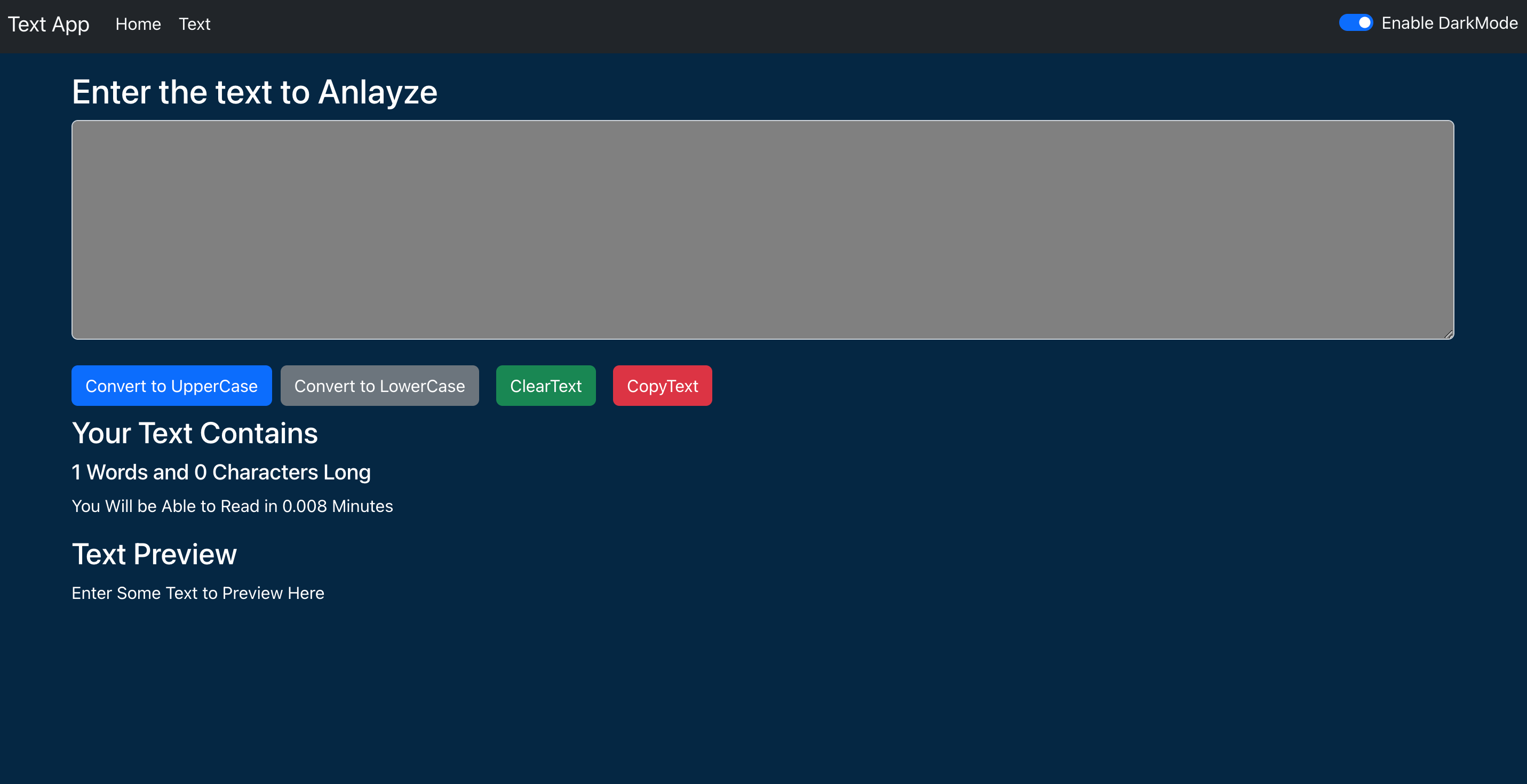Click '1 Words and 0 Characters Long' text
This screenshot has width=1527, height=784.
[221, 473]
